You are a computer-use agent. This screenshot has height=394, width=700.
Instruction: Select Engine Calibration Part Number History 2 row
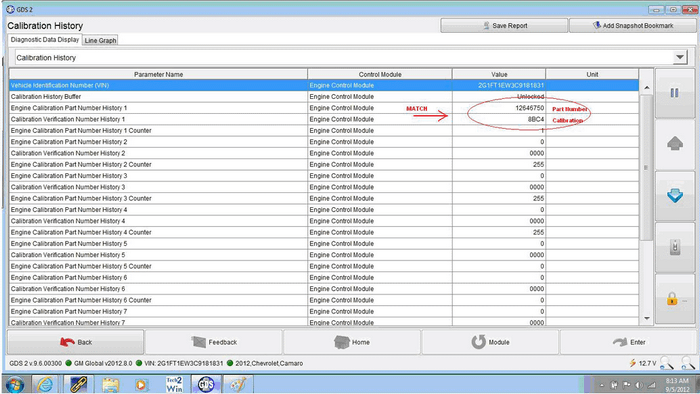[324, 142]
